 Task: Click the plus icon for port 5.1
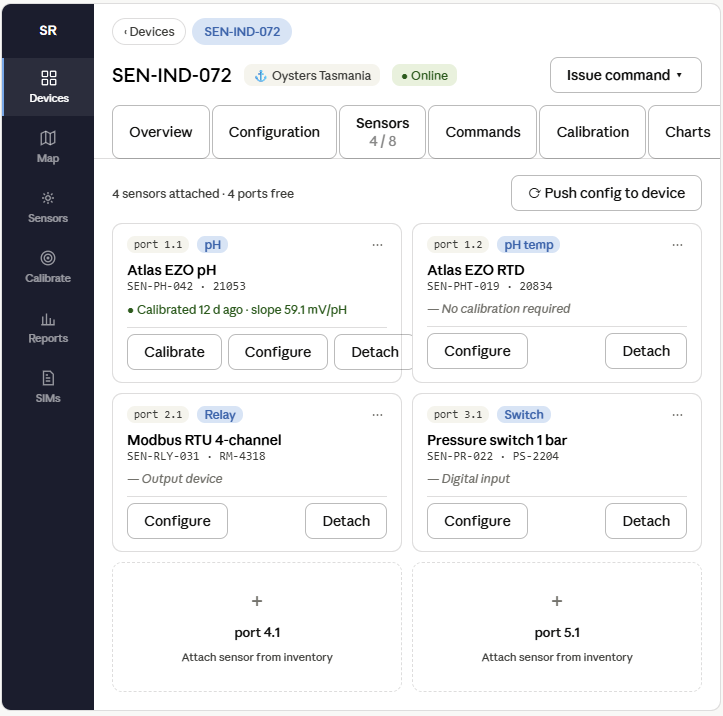point(557,601)
